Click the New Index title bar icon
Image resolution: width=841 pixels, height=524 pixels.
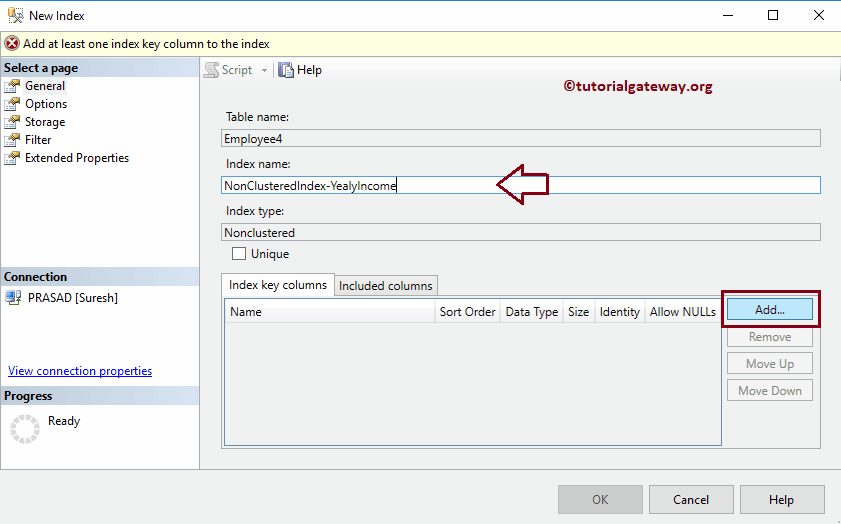pyautogui.click(x=16, y=15)
